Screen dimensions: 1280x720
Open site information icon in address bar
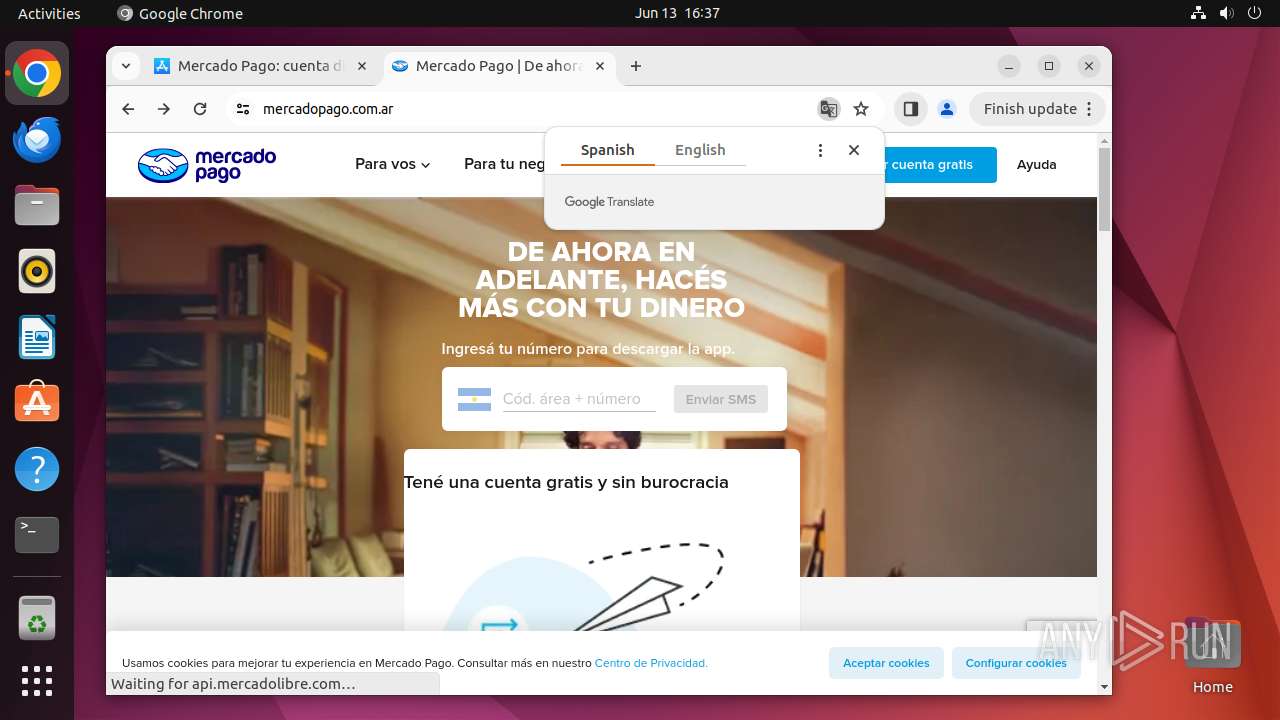243,109
